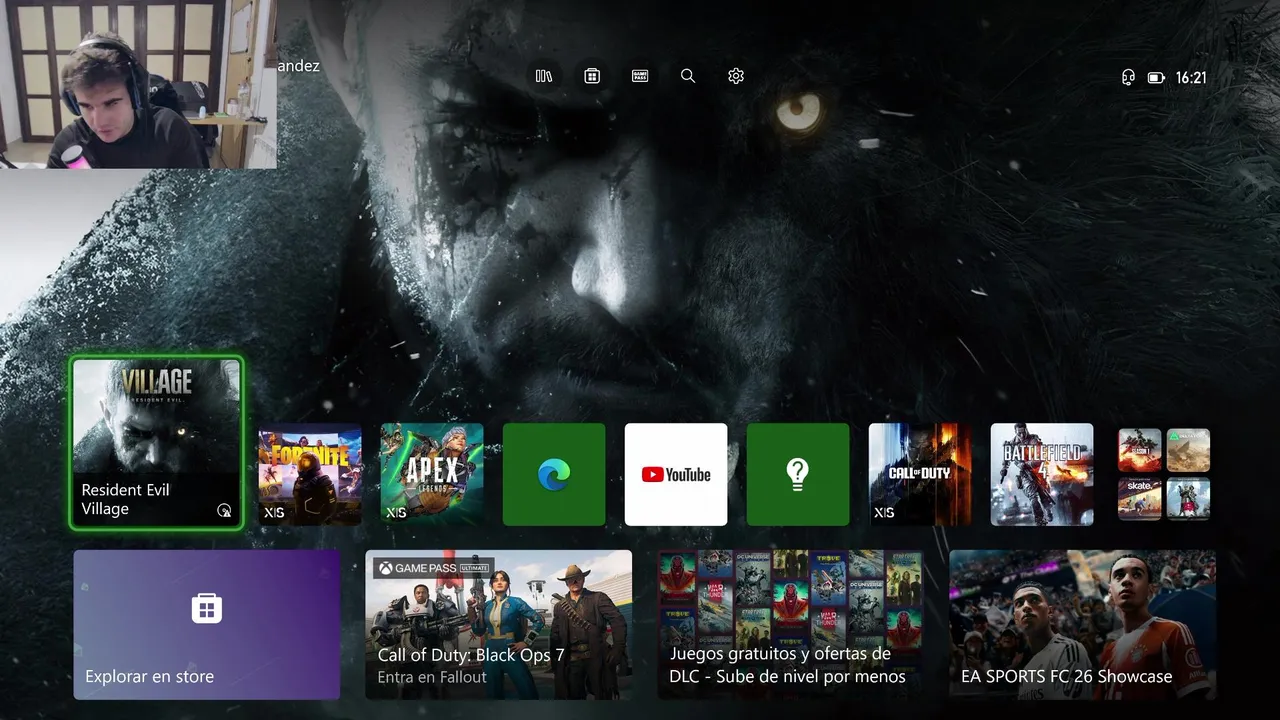Open the search magnifier icon
1280x720 pixels.
click(x=688, y=76)
